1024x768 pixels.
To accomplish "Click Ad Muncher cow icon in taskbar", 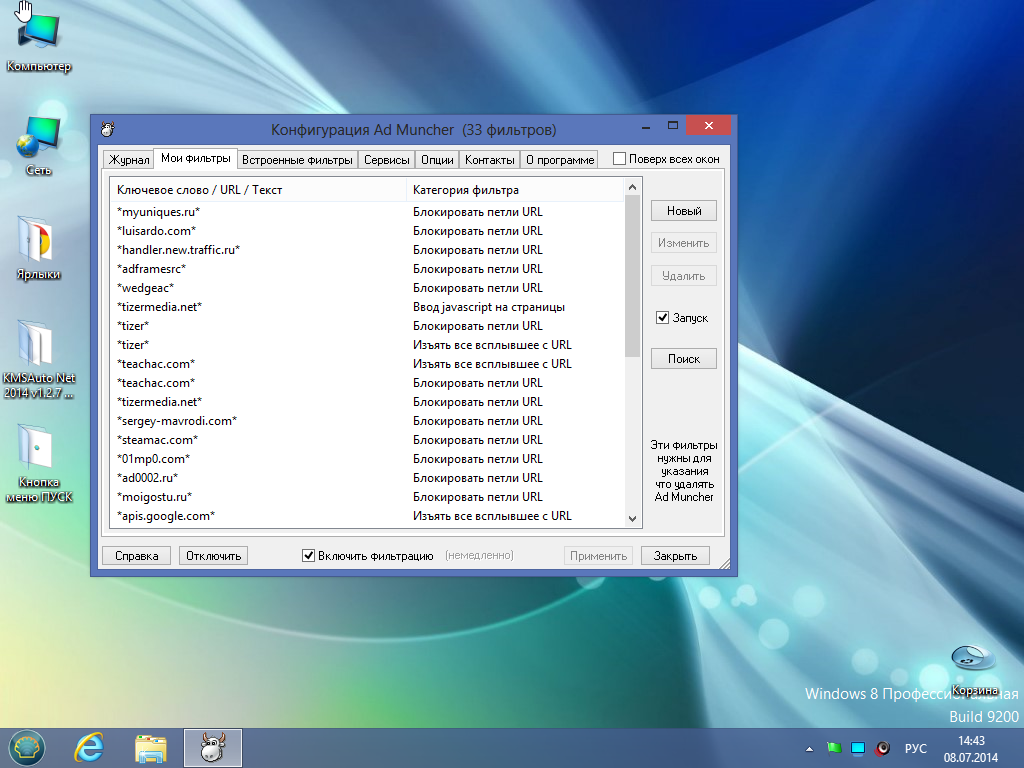I will 213,748.
